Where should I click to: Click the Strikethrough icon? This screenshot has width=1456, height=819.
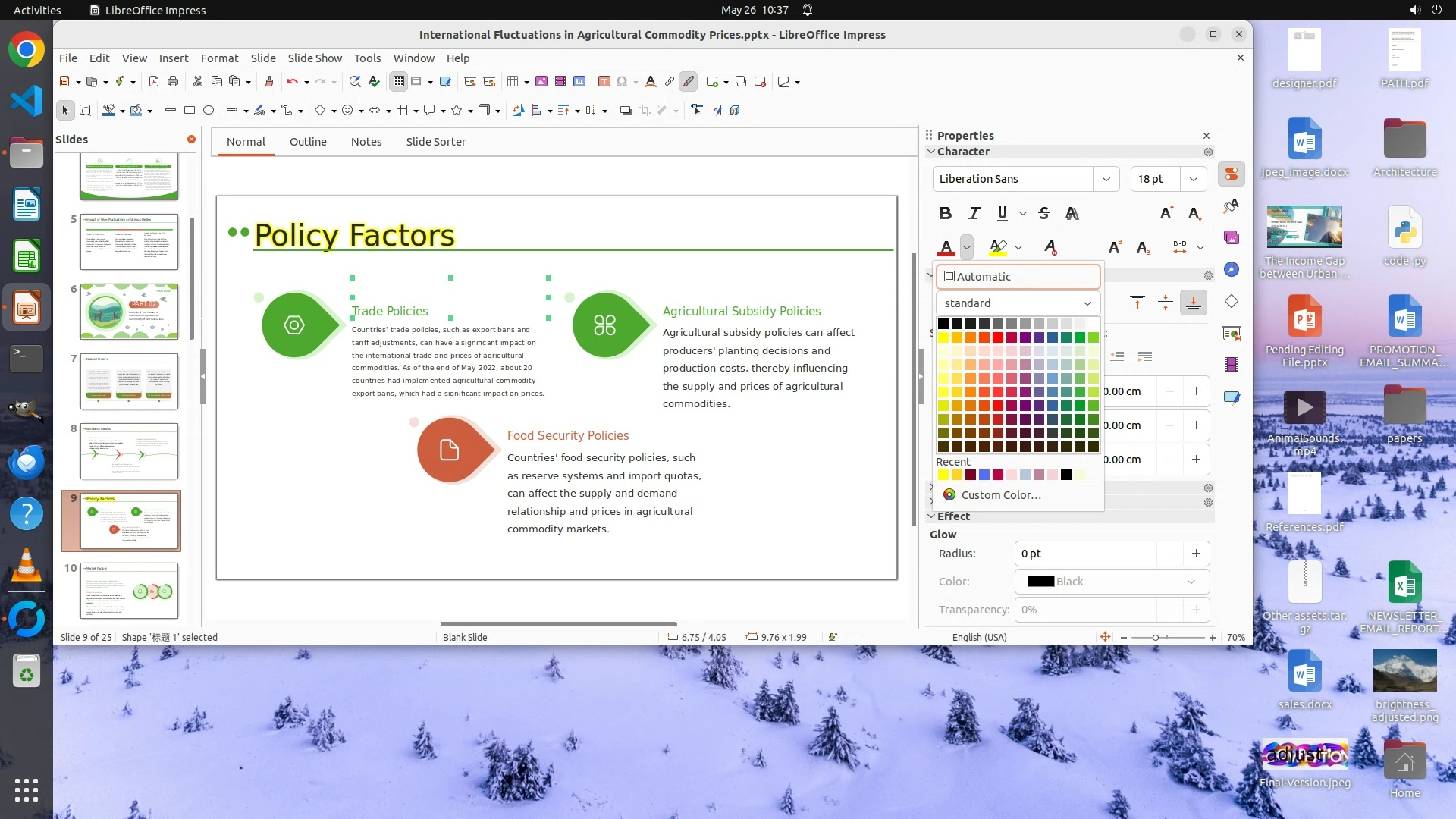point(1044,213)
